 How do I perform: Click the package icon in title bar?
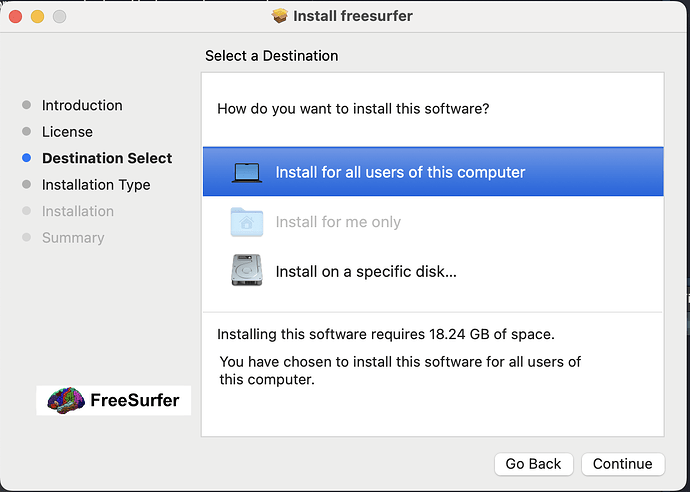[279, 16]
